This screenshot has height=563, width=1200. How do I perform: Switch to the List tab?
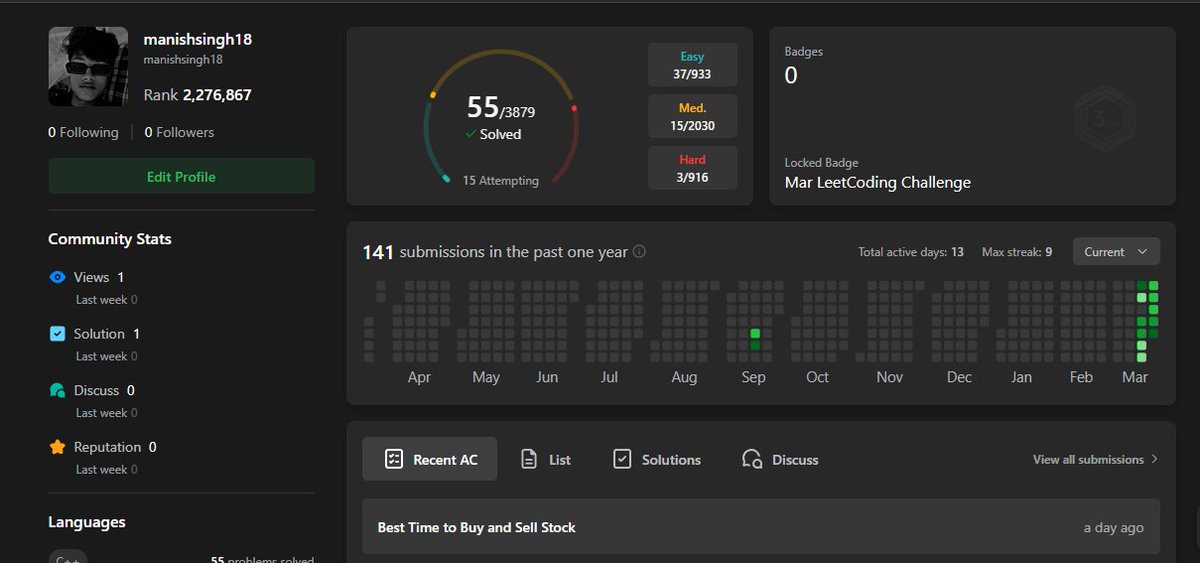(x=546, y=459)
